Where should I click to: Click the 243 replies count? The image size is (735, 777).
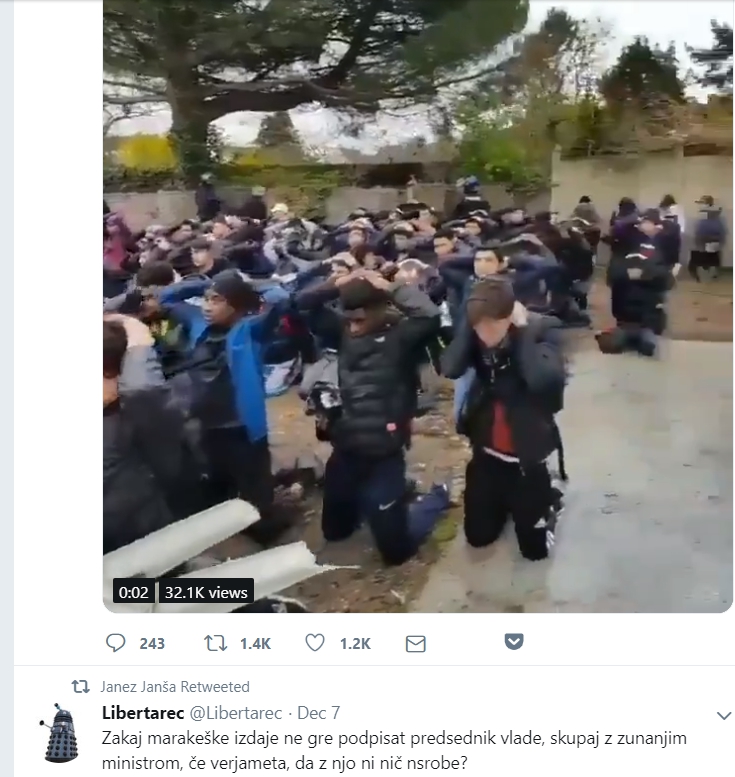pos(152,644)
